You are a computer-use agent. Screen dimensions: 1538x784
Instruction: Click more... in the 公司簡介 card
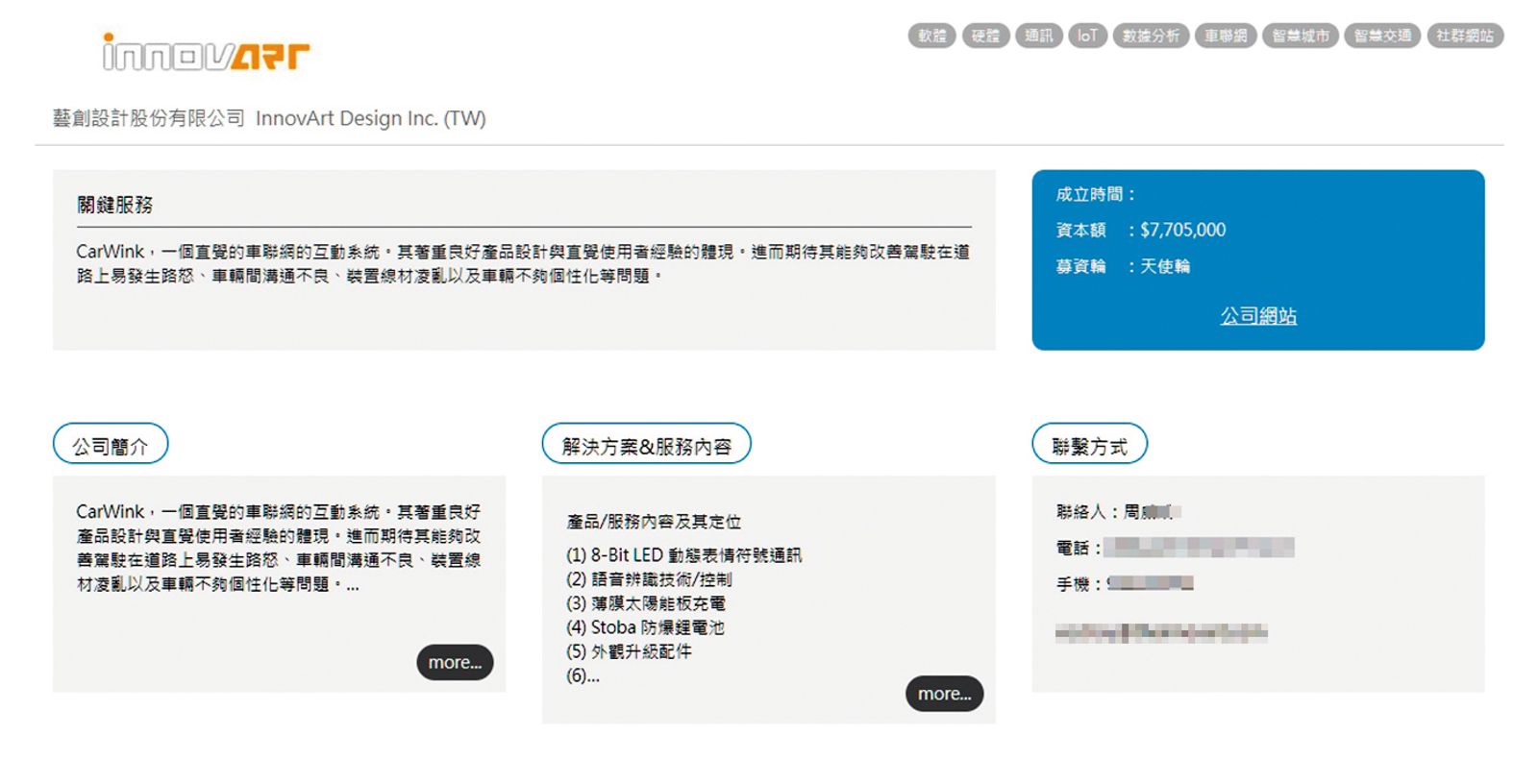pos(455,662)
